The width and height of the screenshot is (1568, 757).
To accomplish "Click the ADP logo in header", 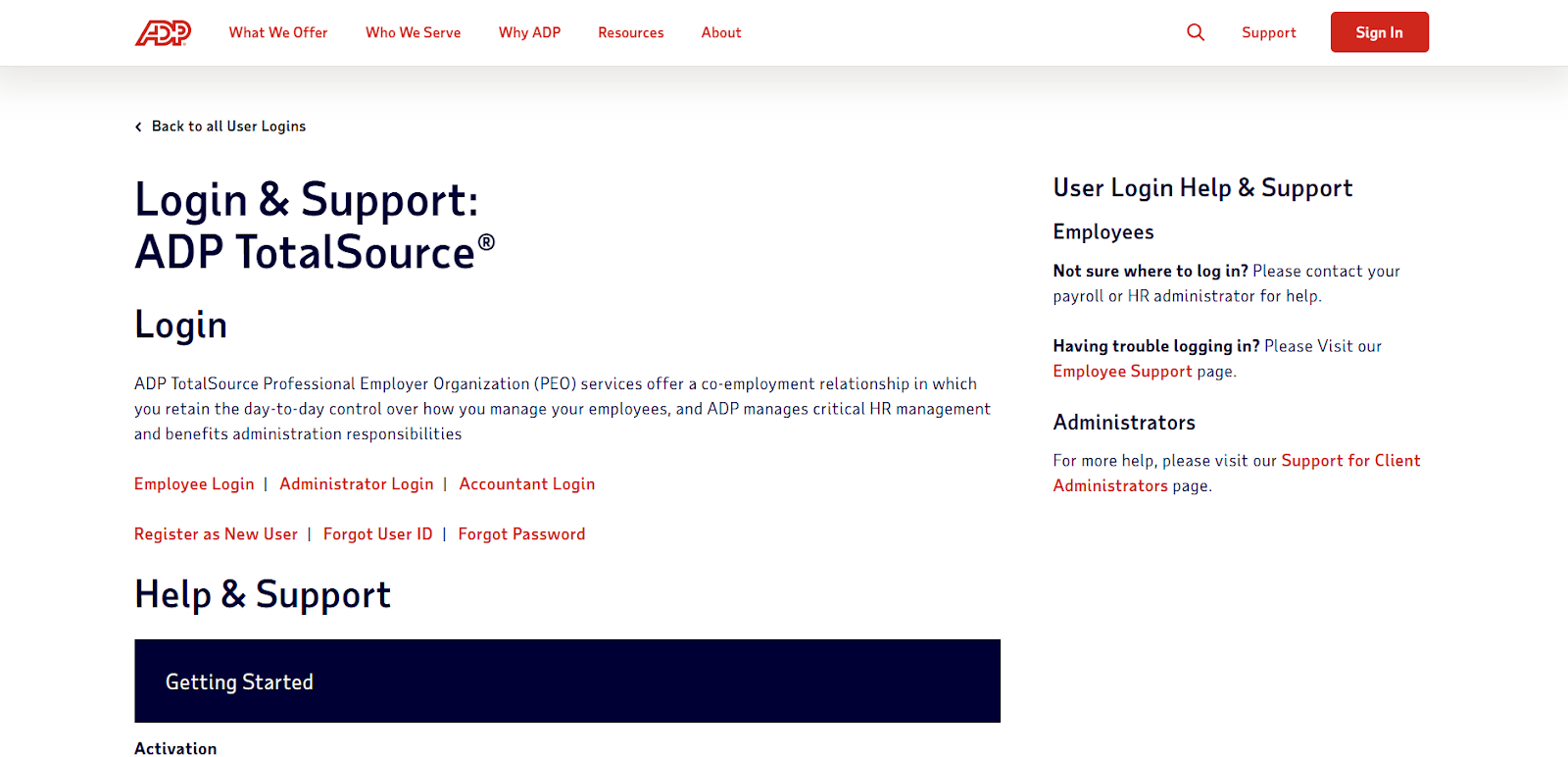I will coord(163,32).
